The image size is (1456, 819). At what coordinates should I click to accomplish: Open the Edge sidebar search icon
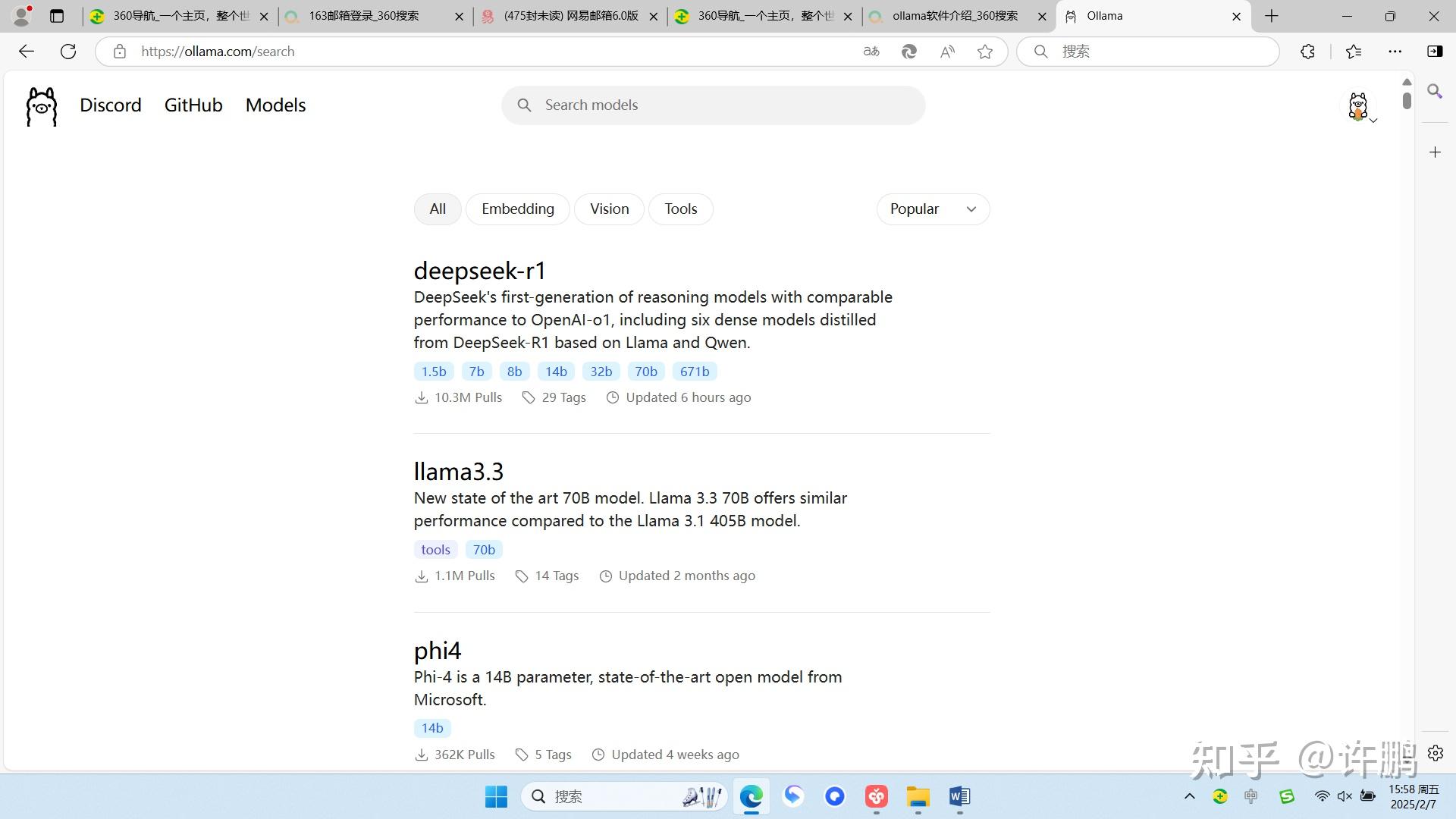pyautogui.click(x=1435, y=92)
